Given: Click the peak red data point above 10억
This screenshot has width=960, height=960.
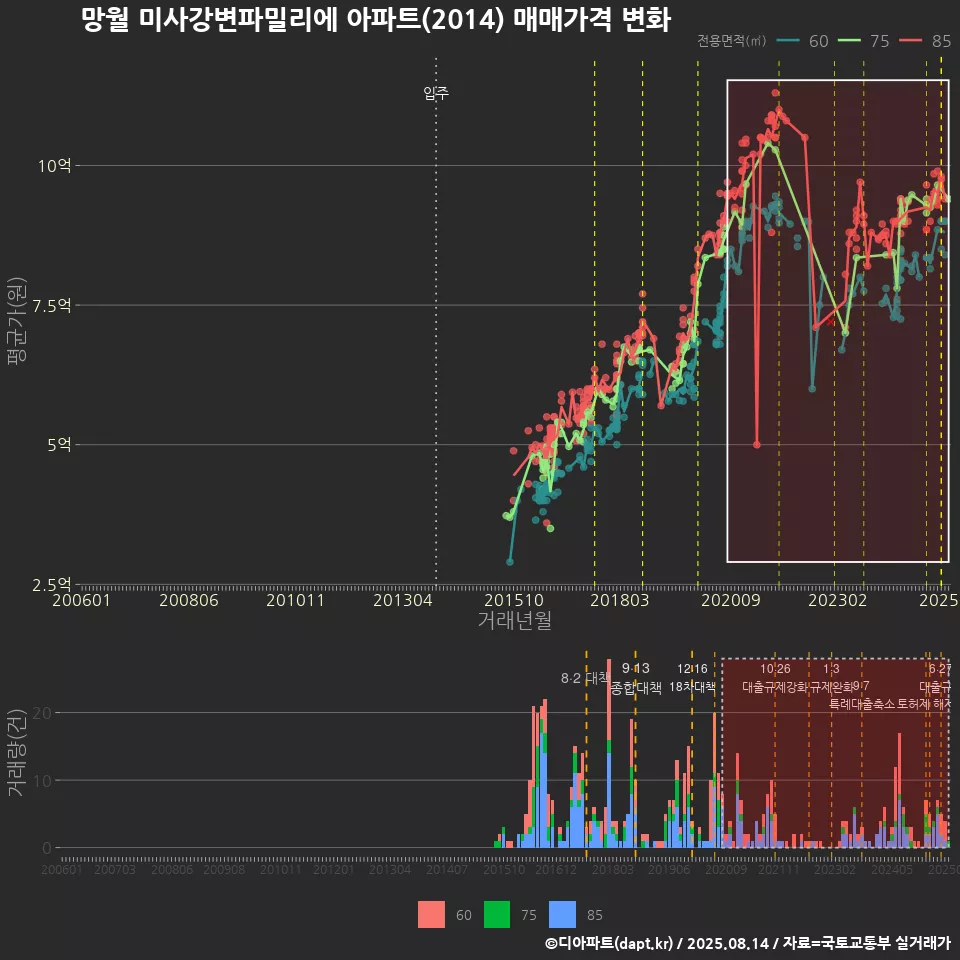Looking at the screenshot, I should [775, 93].
